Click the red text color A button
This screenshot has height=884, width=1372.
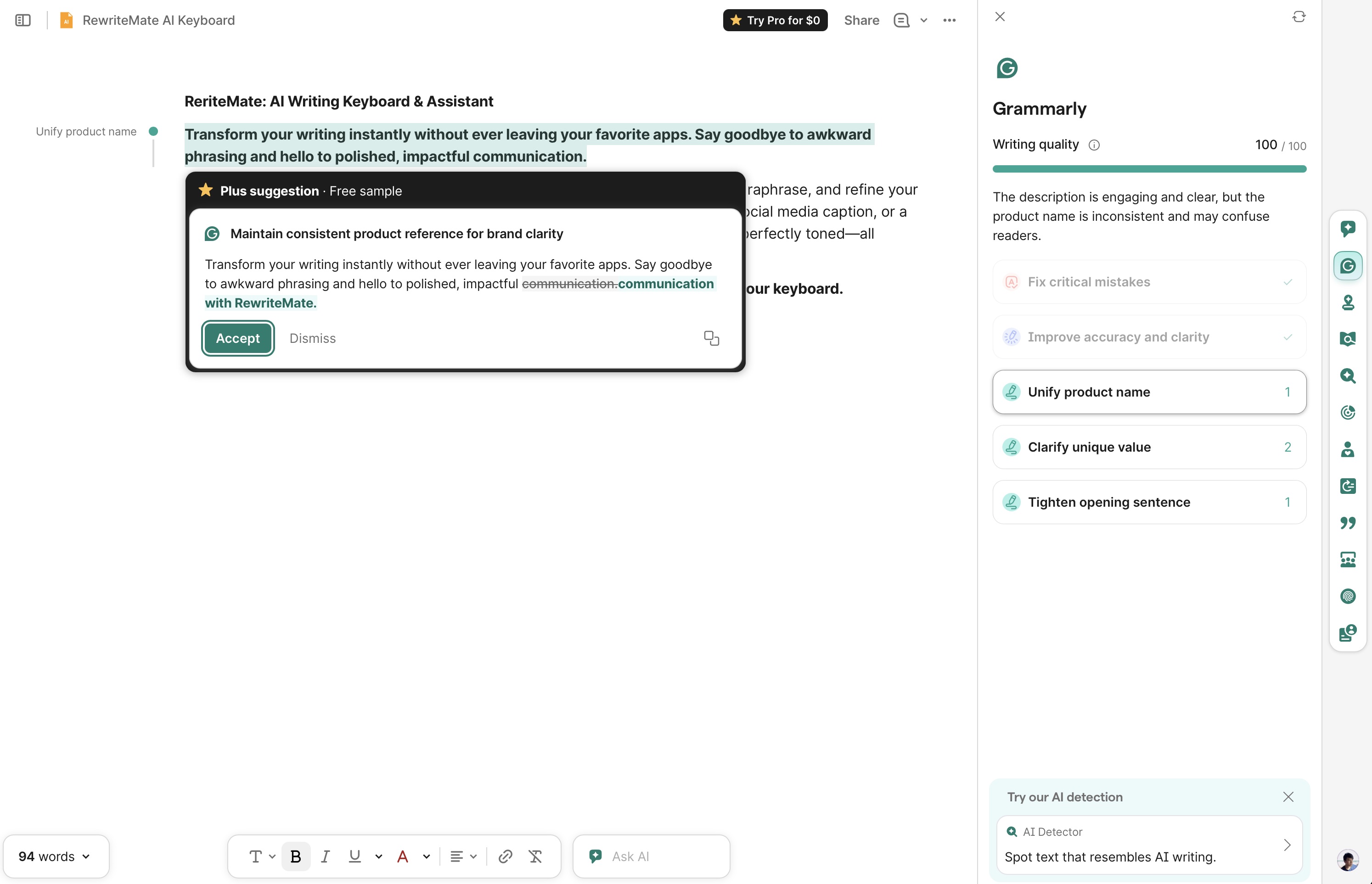click(x=403, y=856)
